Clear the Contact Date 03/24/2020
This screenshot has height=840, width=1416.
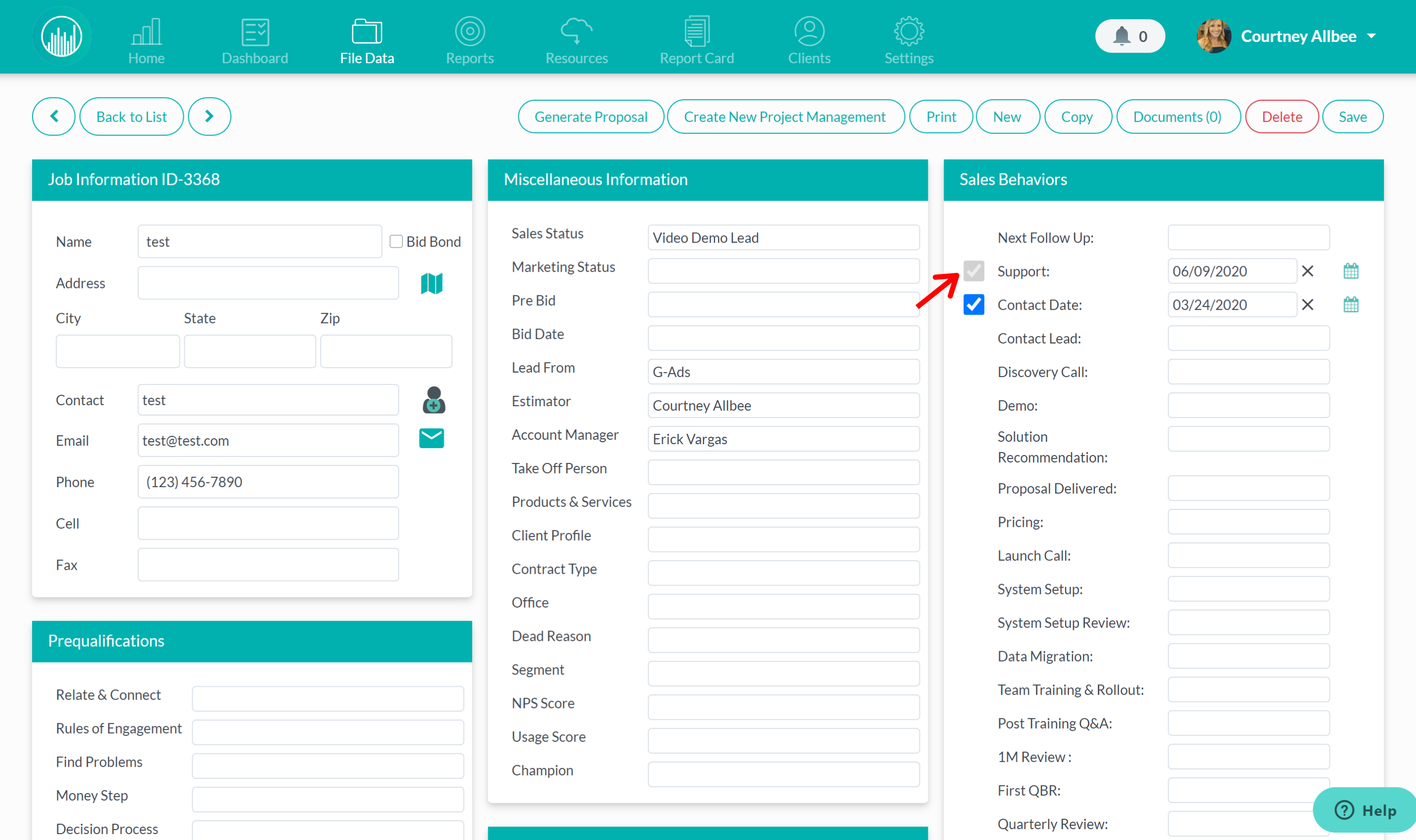1307,304
